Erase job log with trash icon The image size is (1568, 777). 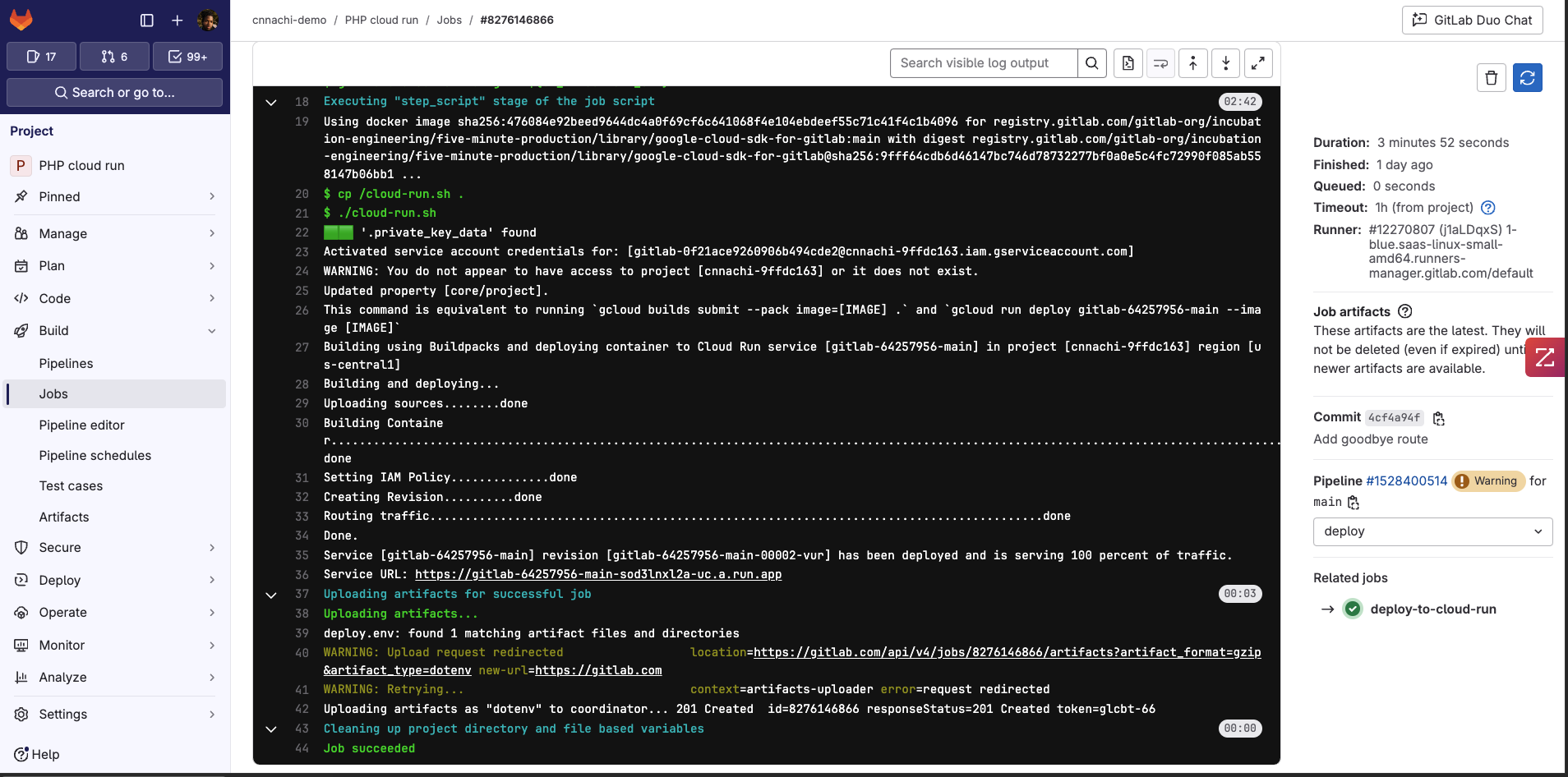[x=1492, y=78]
